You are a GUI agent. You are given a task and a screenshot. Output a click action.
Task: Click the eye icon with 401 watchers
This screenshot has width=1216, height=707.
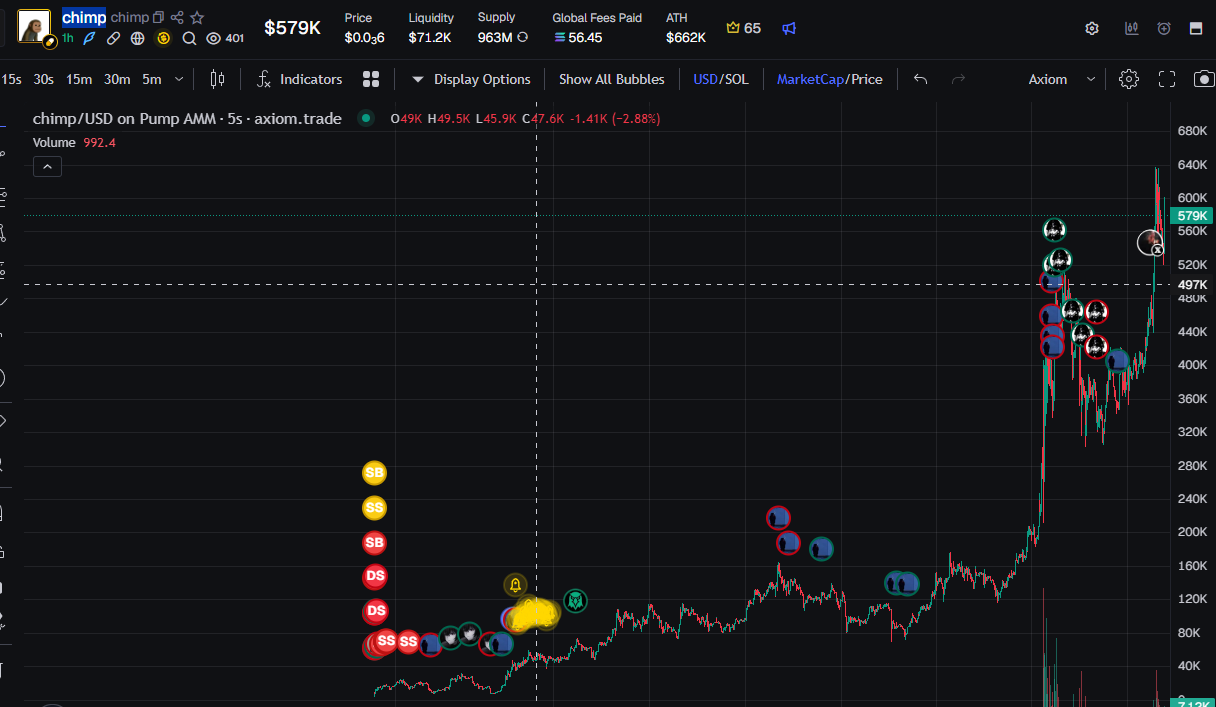213,38
